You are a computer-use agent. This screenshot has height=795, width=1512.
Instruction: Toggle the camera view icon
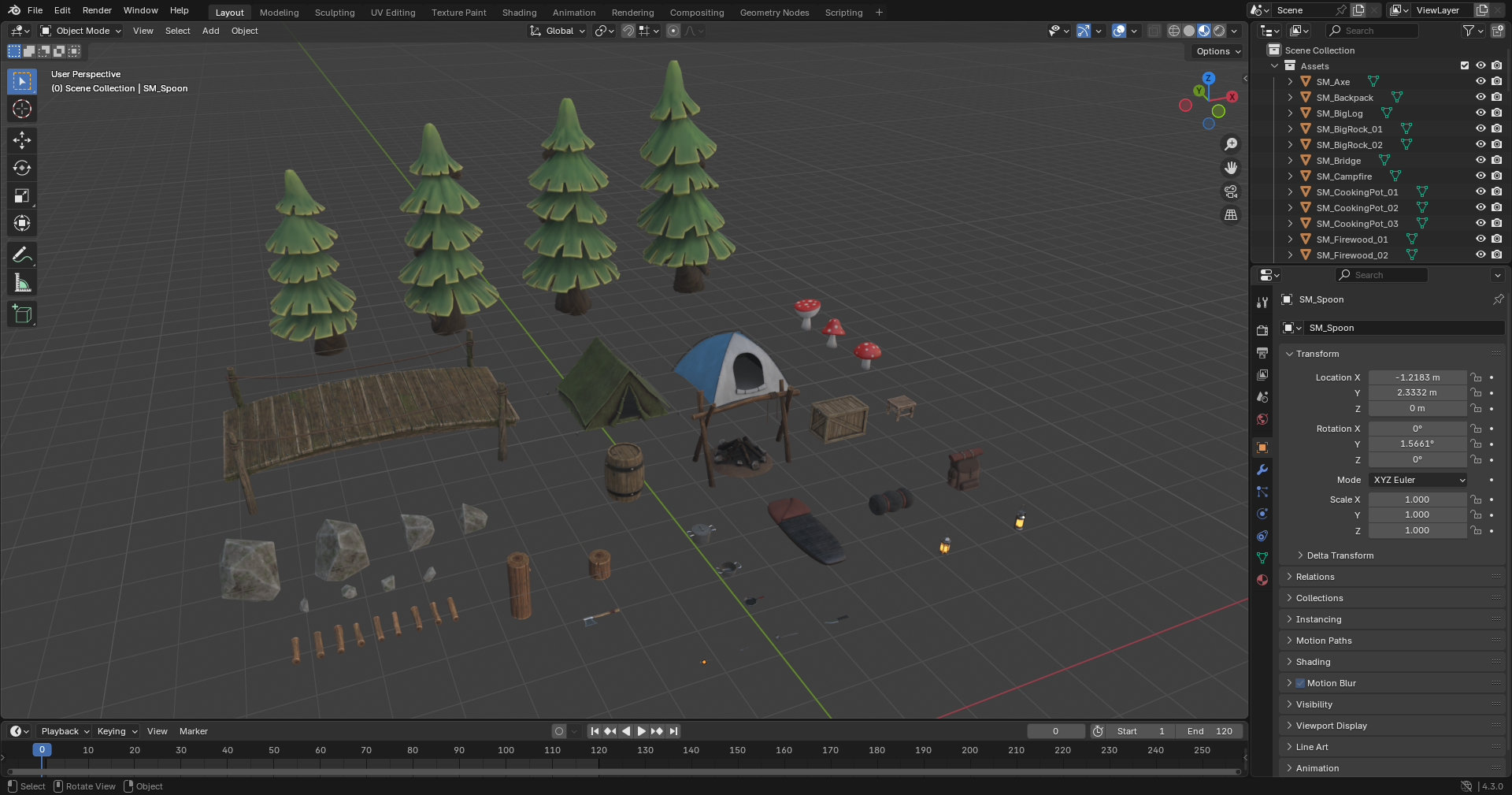click(x=1230, y=191)
